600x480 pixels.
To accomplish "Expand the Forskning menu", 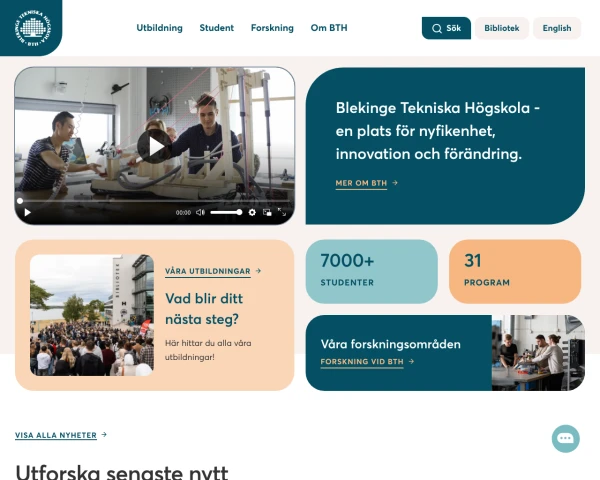I will (x=272, y=28).
